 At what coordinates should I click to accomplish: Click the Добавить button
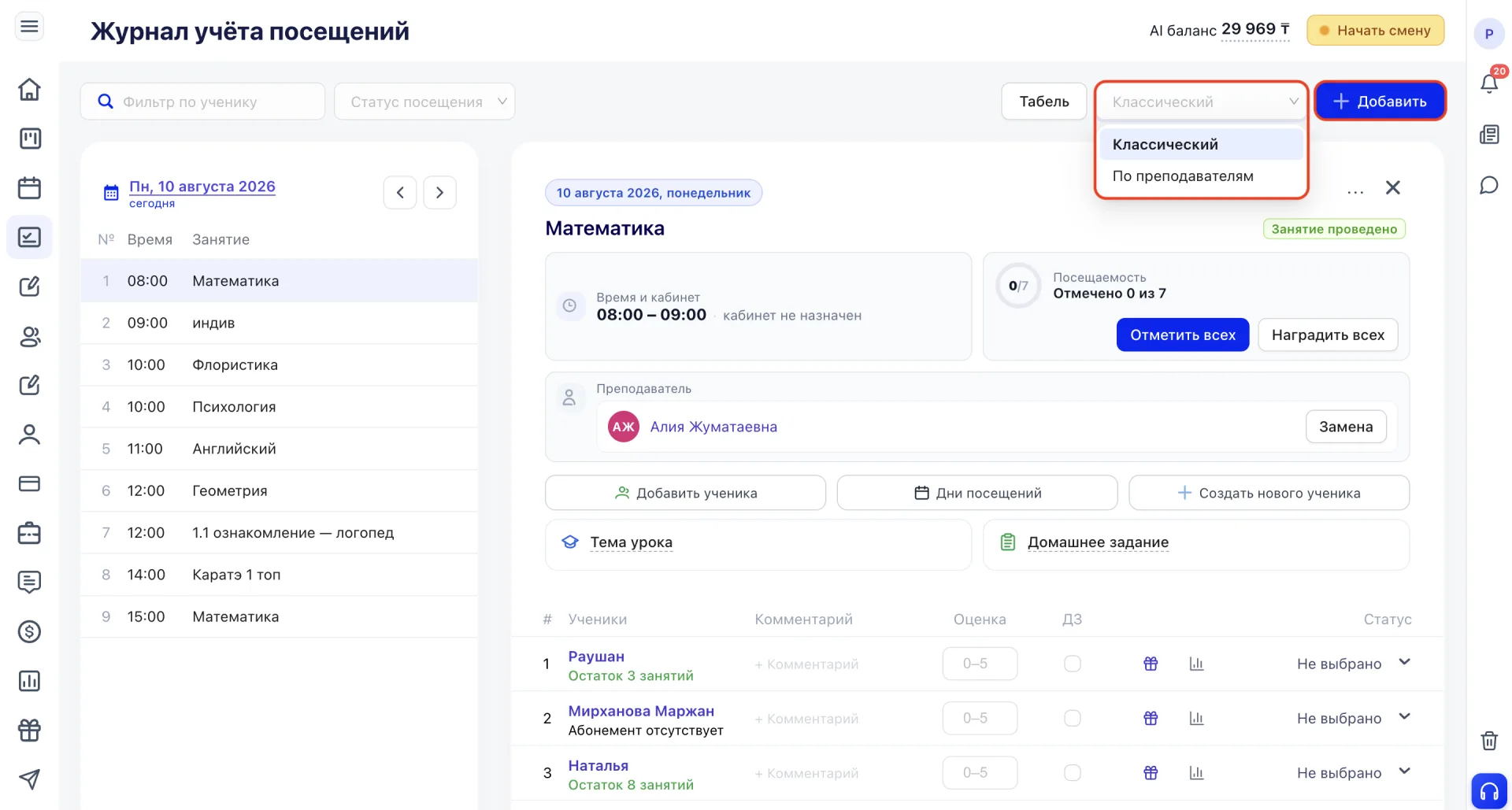[x=1380, y=102]
